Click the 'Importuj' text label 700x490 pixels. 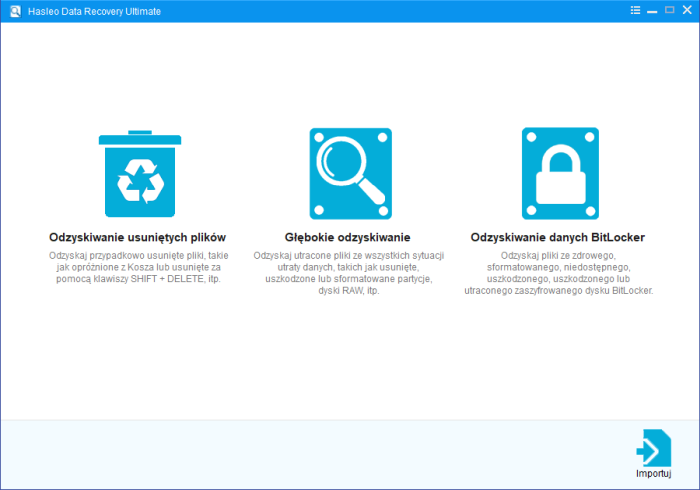click(x=652, y=472)
